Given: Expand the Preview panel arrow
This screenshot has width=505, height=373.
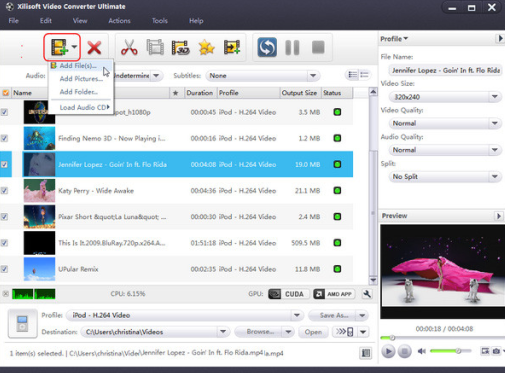Looking at the screenshot, I should click(x=498, y=216).
